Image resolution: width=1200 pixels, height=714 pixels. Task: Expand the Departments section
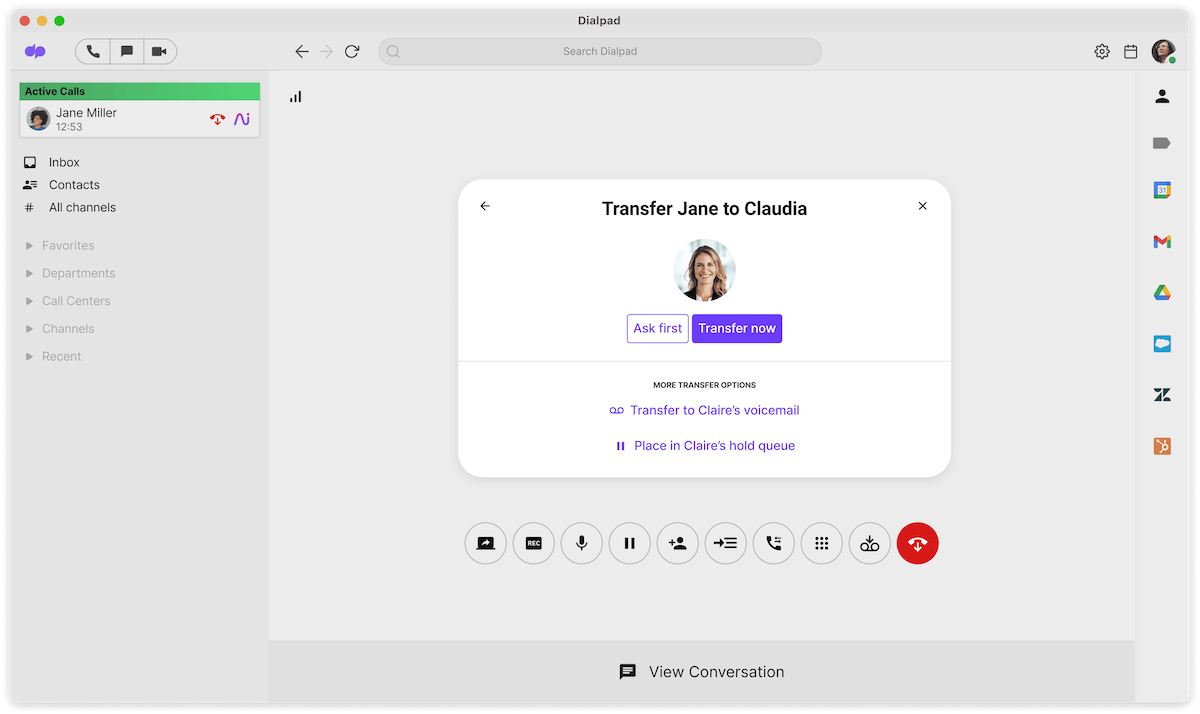point(78,273)
